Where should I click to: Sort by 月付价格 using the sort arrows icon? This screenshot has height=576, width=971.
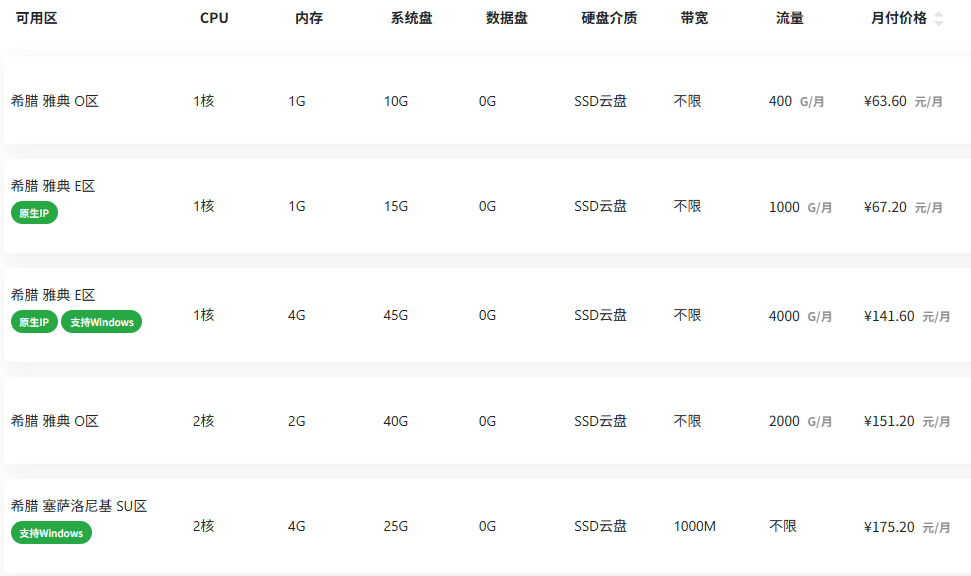coord(939,19)
